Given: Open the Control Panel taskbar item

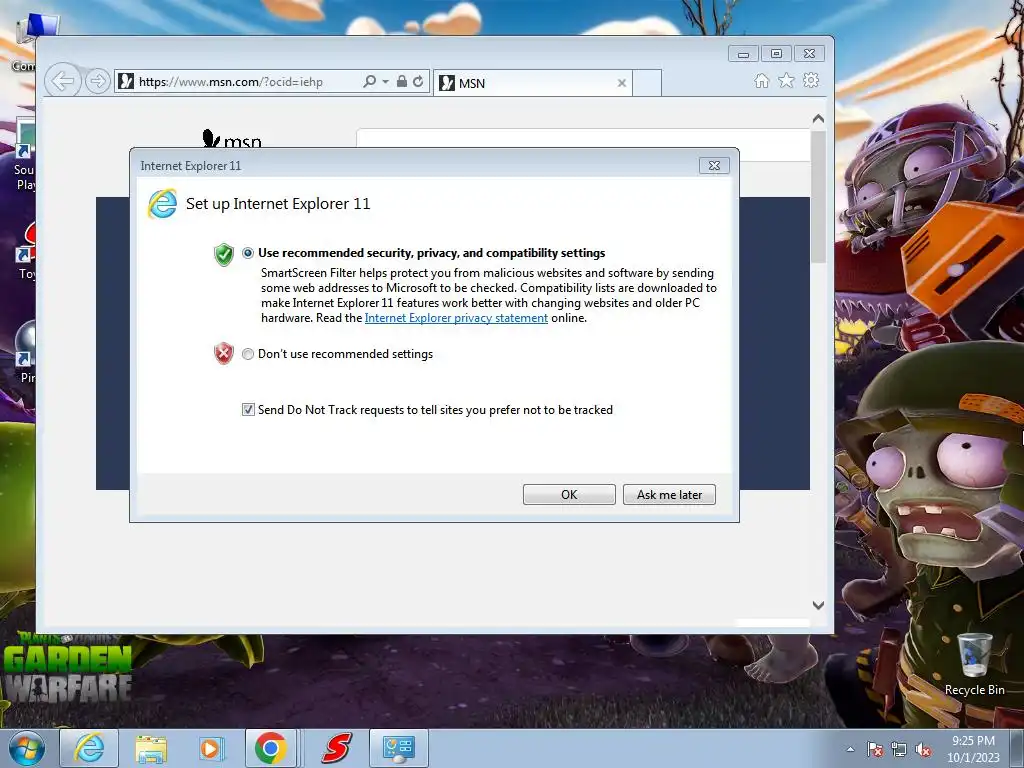Looking at the screenshot, I should coord(398,748).
